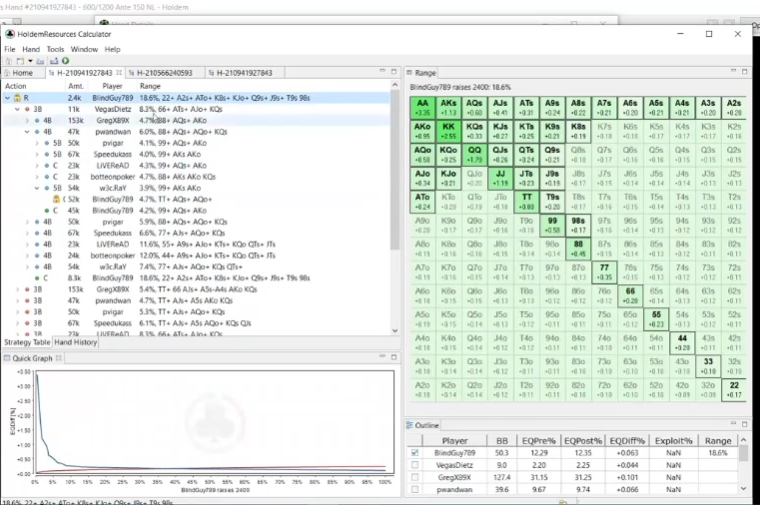This screenshot has height=505, width=760.
Task: Close the Quick Graph view tab
Action: [59, 358]
